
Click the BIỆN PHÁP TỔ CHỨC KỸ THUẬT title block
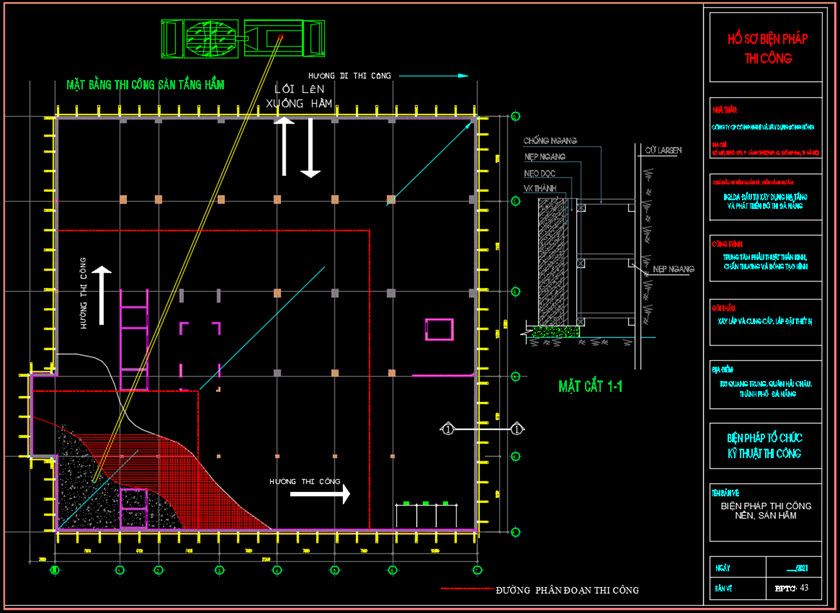point(767,446)
